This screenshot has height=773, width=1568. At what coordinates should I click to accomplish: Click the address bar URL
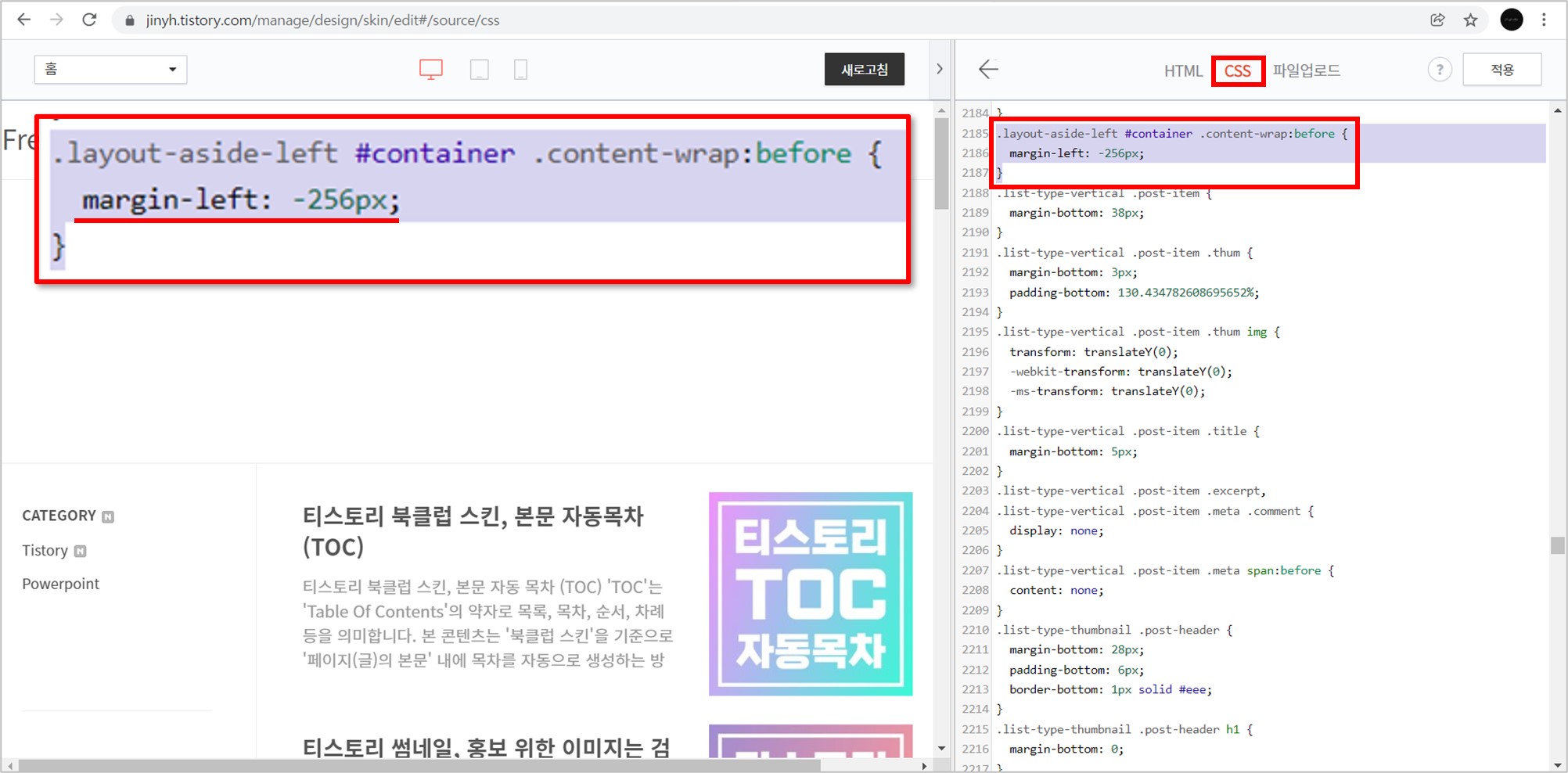tap(322, 20)
